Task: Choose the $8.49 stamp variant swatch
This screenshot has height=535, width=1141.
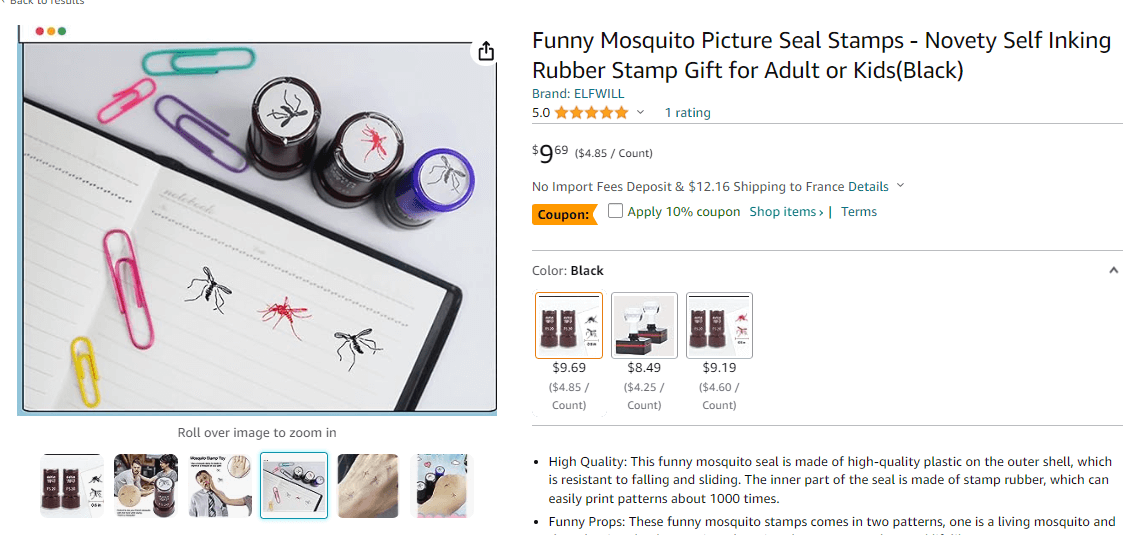Action: (644, 325)
